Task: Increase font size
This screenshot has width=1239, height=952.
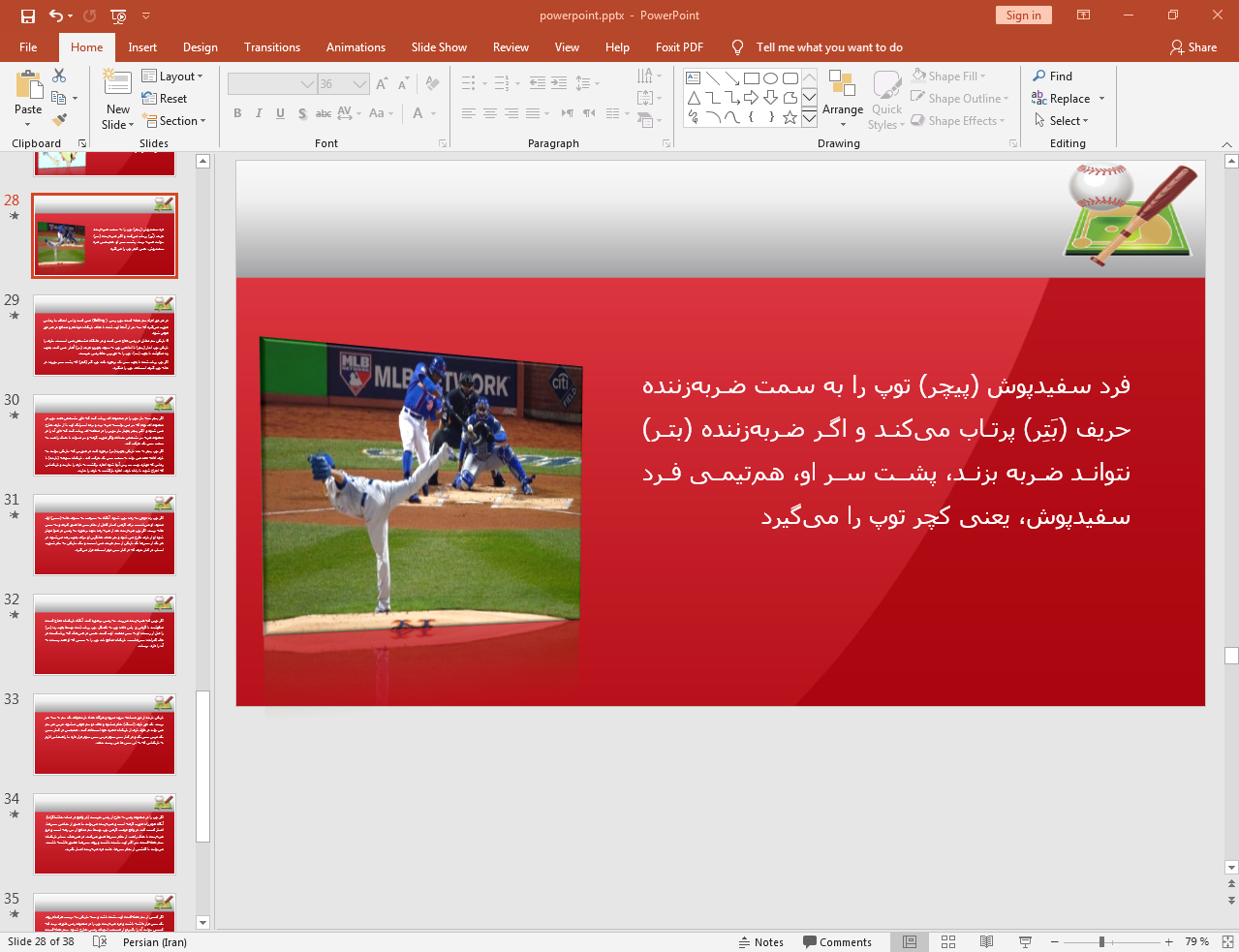Action: click(x=382, y=84)
